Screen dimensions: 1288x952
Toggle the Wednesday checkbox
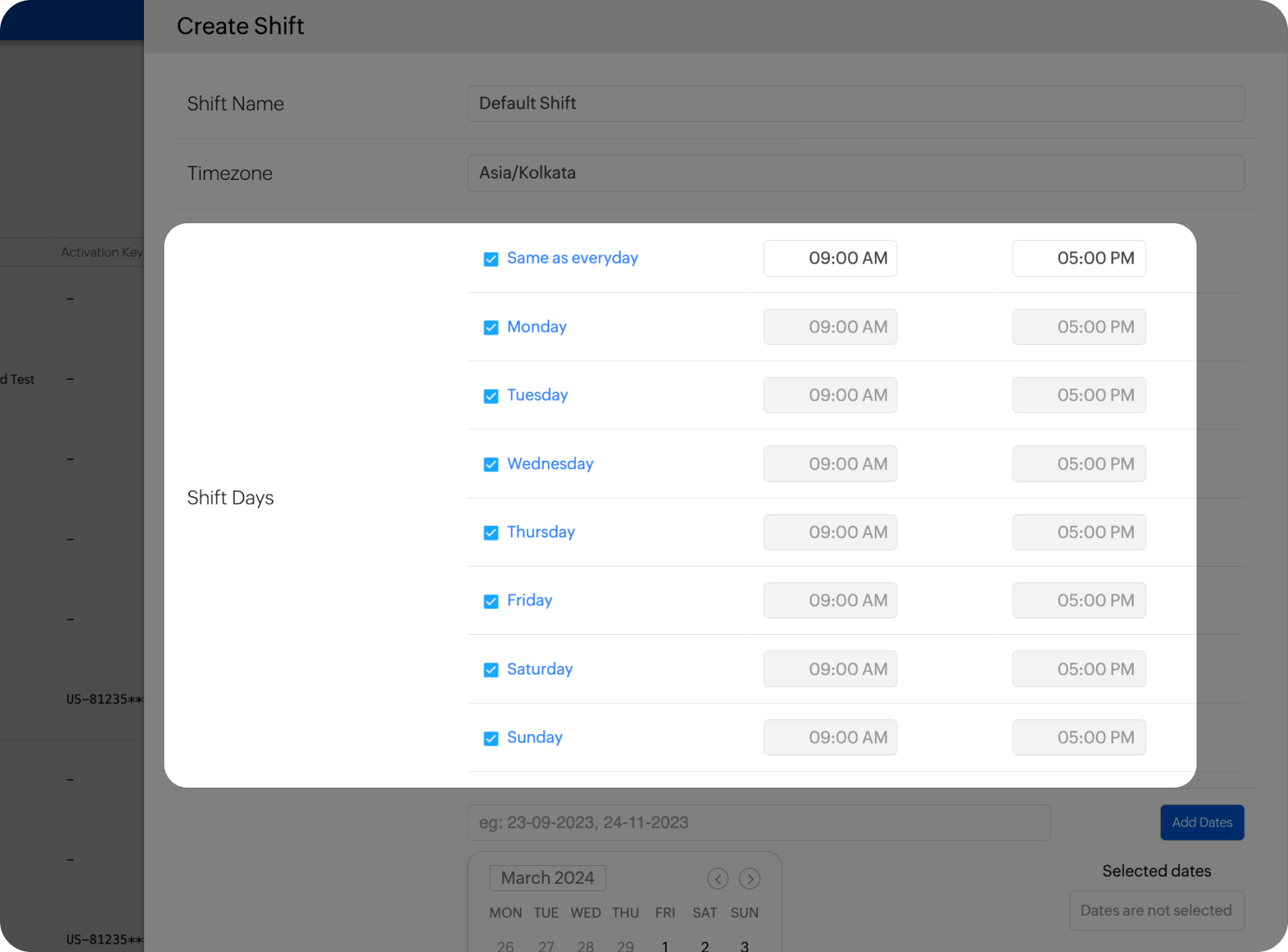click(491, 464)
